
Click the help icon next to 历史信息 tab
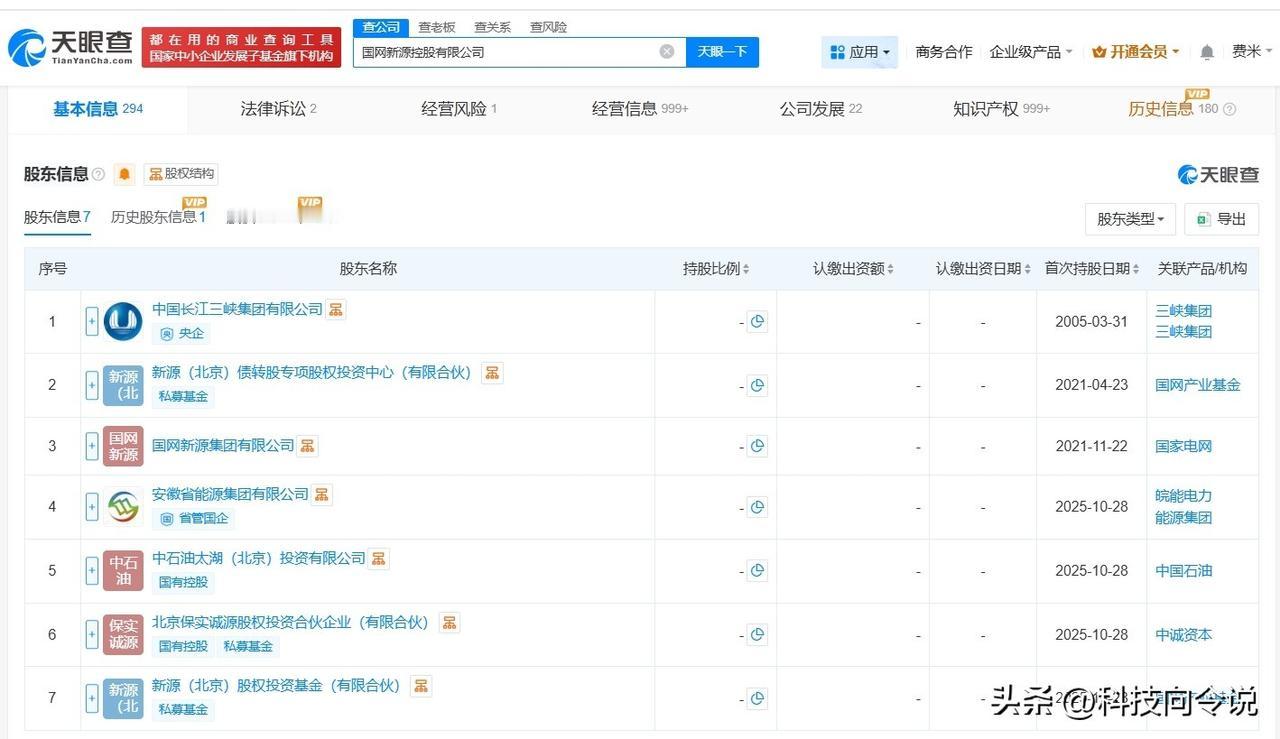coord(1229,109)
